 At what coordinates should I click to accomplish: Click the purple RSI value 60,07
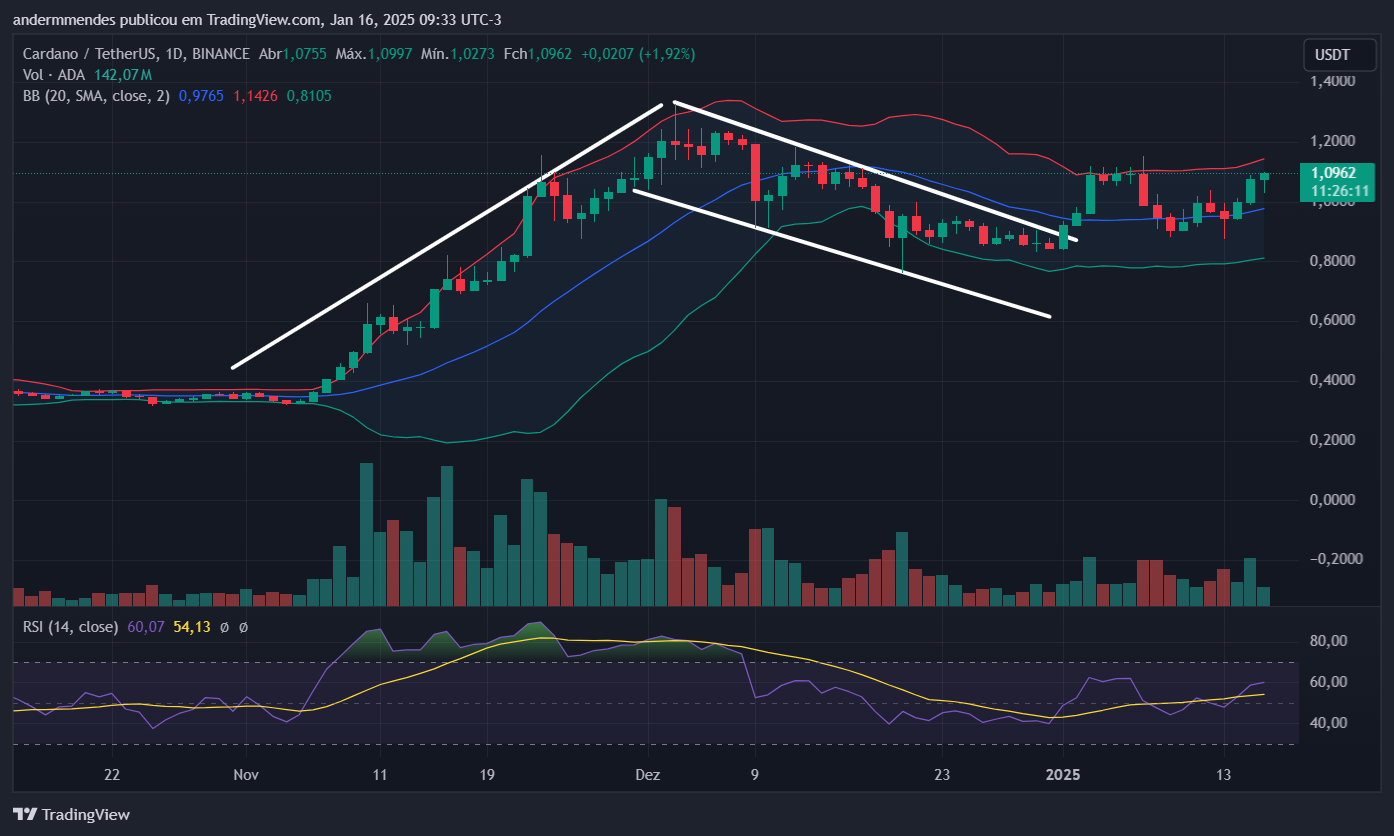click(146, 627)
